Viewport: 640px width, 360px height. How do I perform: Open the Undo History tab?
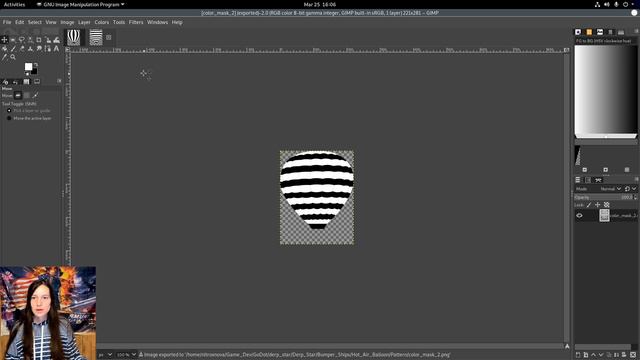tap(16, 82)
